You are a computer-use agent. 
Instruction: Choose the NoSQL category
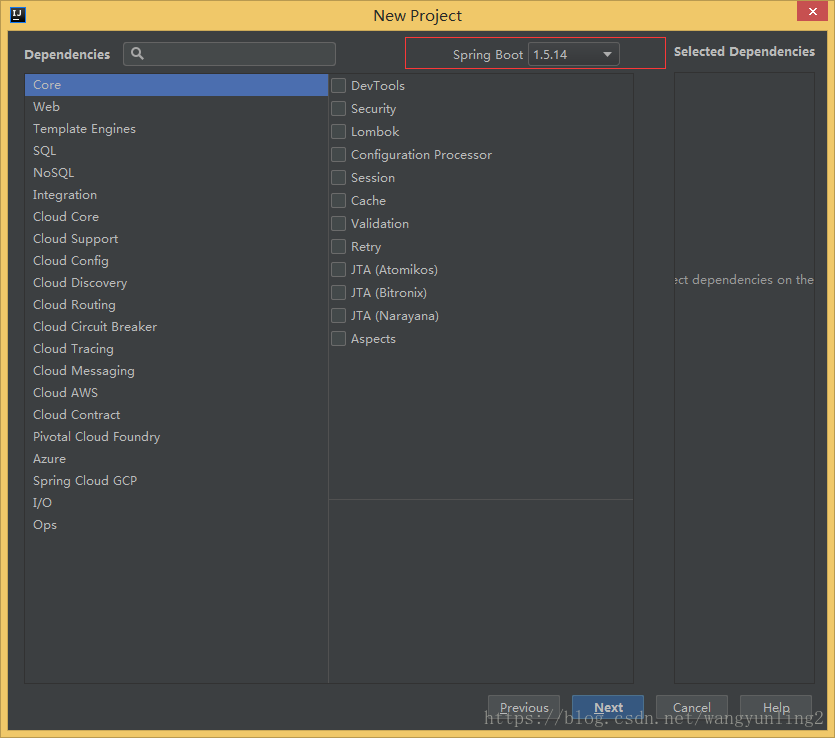(176, 173)
